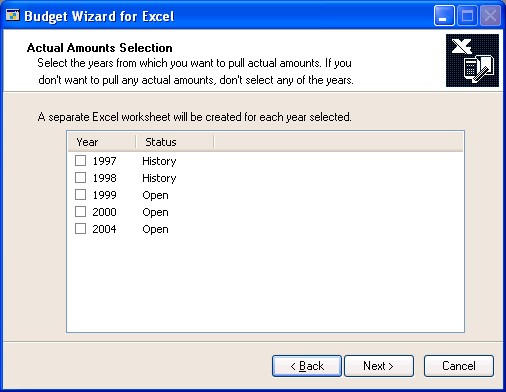Screen dimensions: 506x392
Task: Enable the 2000 year checkbox
Action: coord(80,212)
